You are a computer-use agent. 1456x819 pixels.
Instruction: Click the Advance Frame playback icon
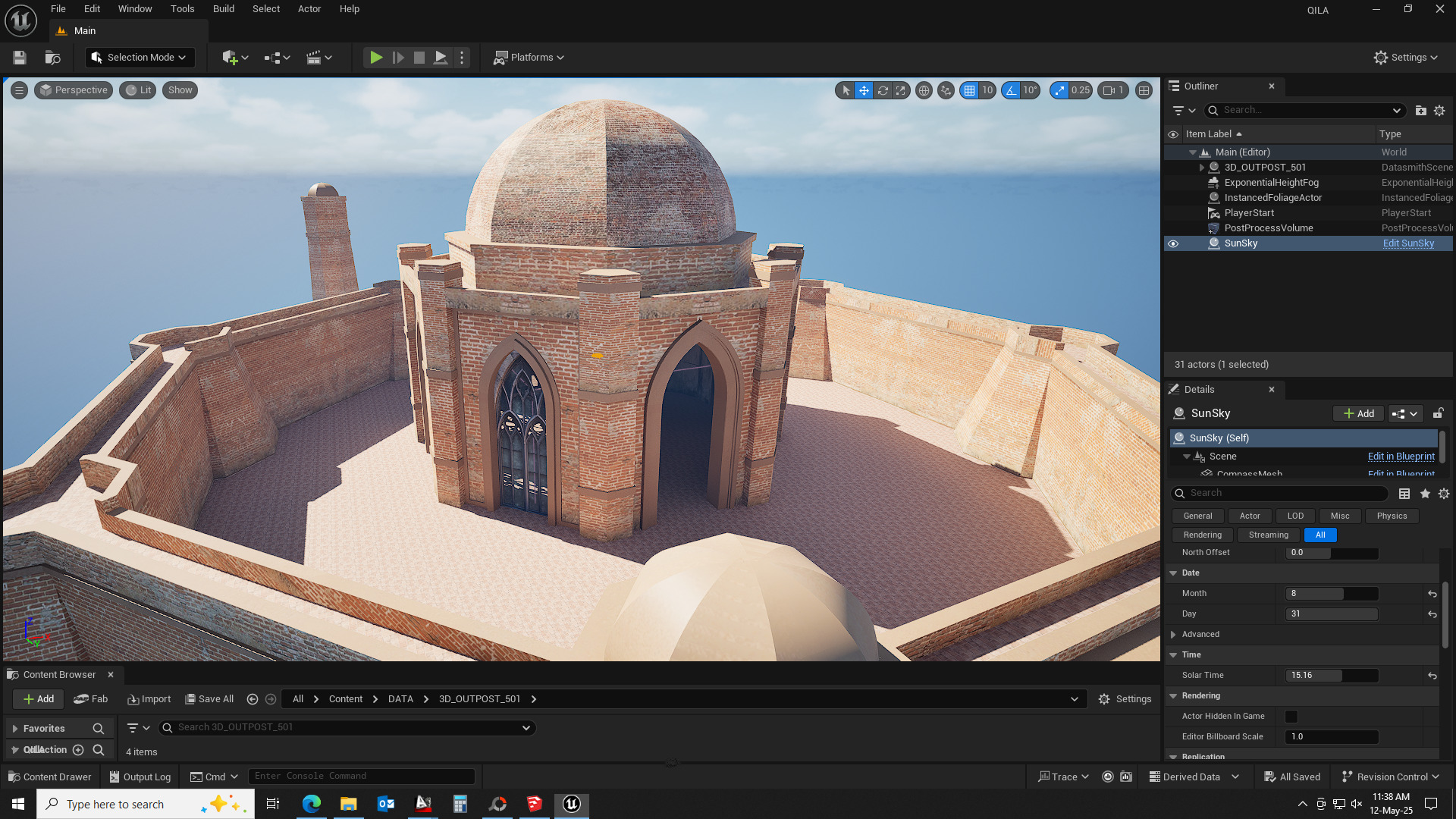click(398, 58)
